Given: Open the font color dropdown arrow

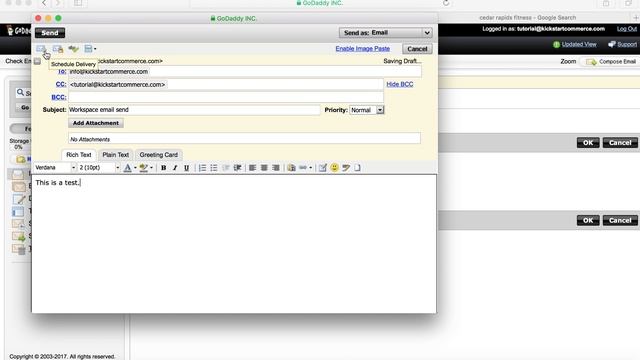Looking at the screenshot, I should pos(135,168).
